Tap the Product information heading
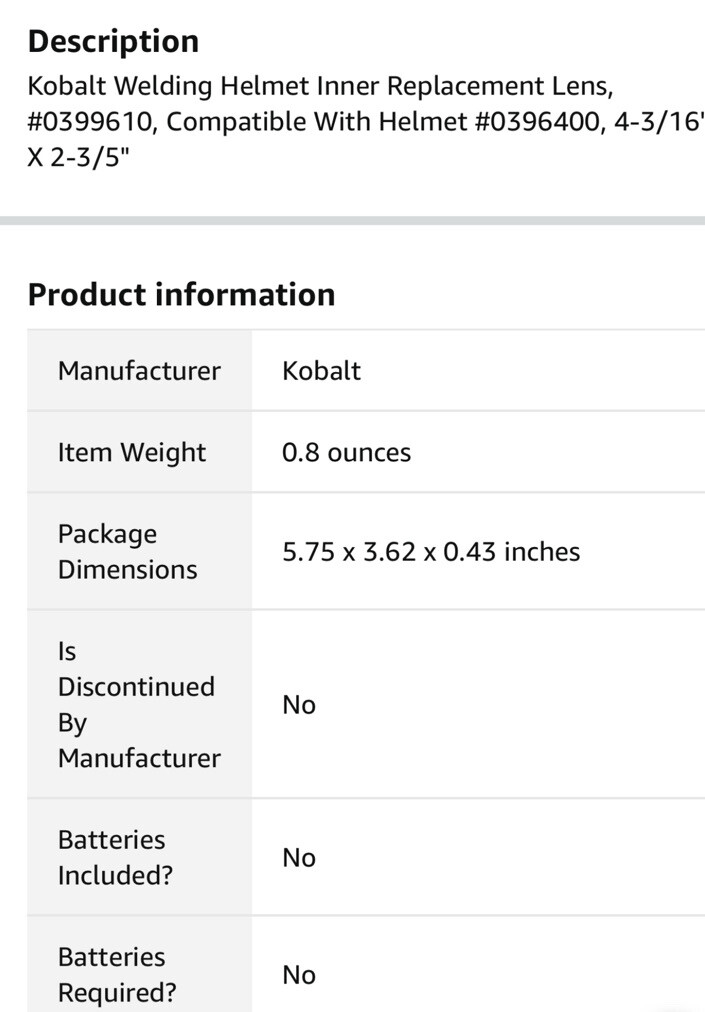The width and height of the screenshot is (705, 1012). point(181,294)
